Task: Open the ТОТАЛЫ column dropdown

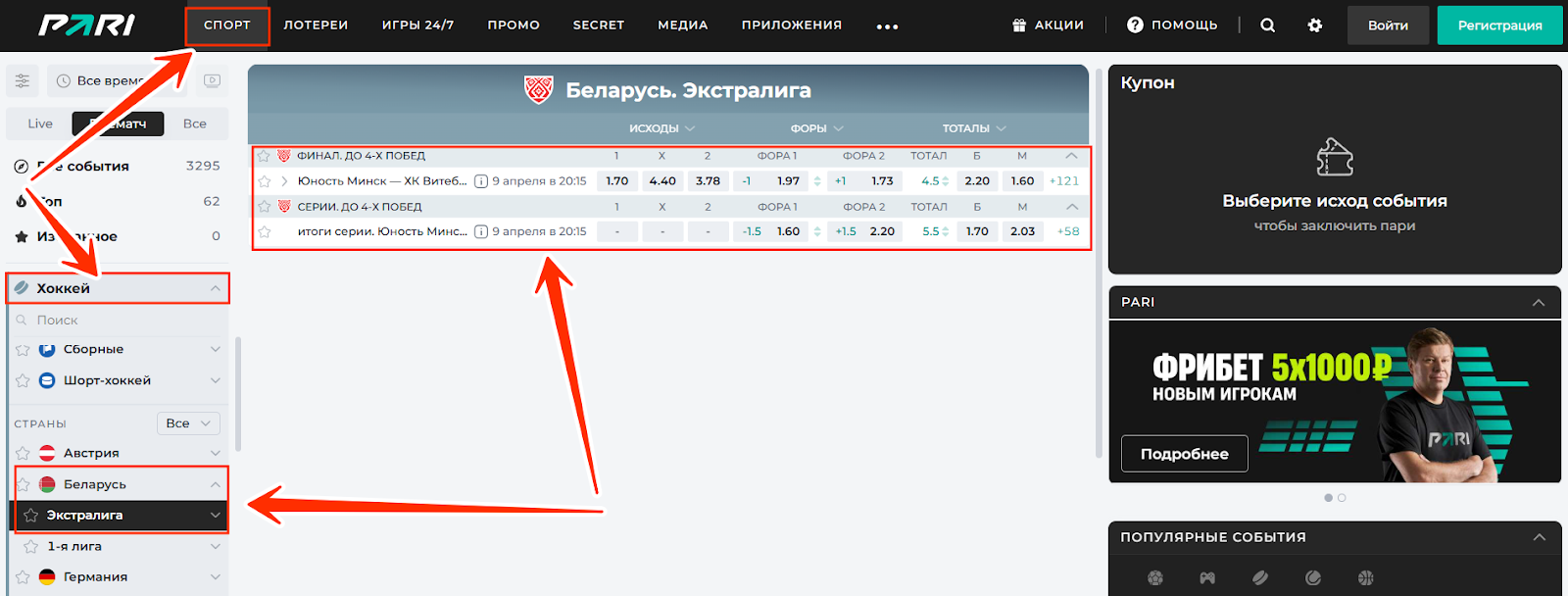Action: click(974, 128)
